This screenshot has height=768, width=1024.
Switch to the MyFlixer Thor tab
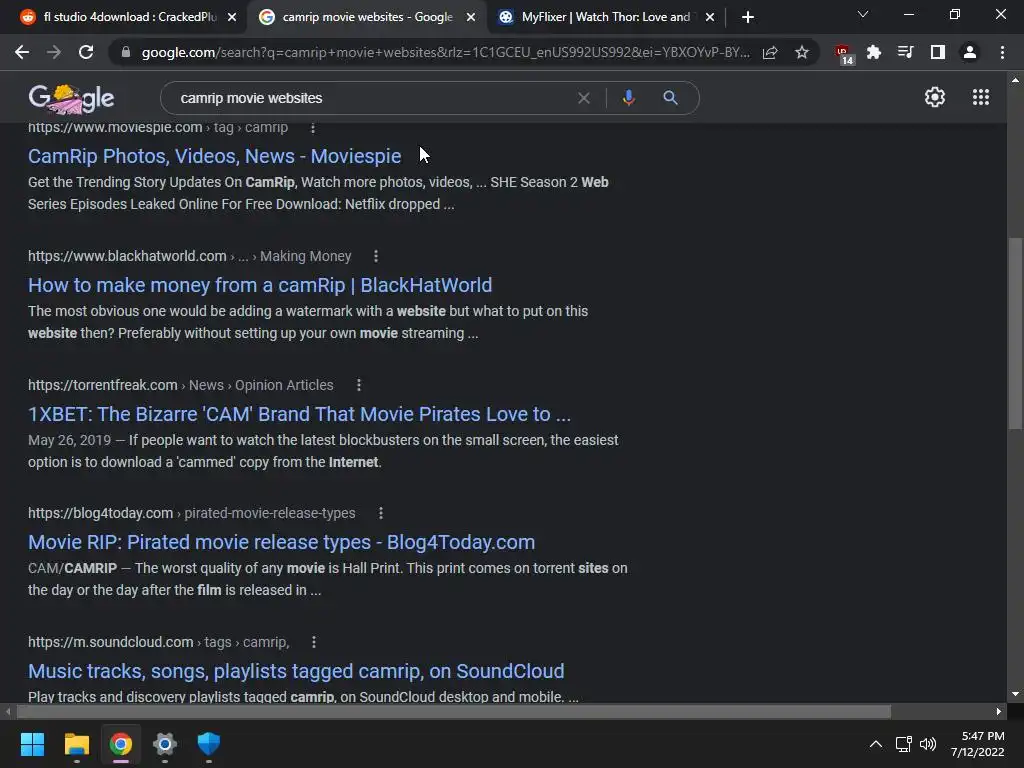pyautogui.click(x=605, y=17)
